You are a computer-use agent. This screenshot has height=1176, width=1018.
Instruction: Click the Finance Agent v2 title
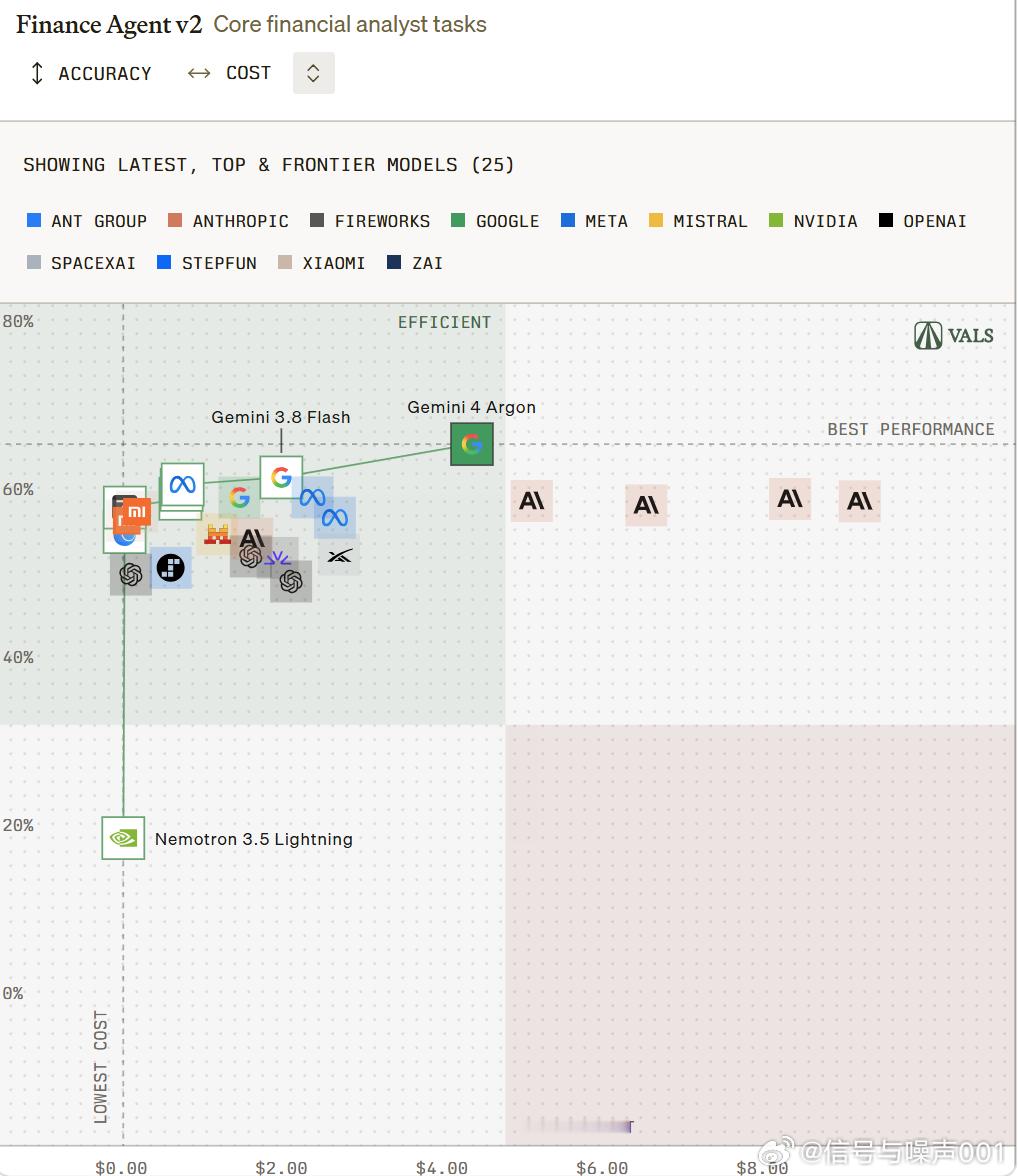(x=110, y=25)
